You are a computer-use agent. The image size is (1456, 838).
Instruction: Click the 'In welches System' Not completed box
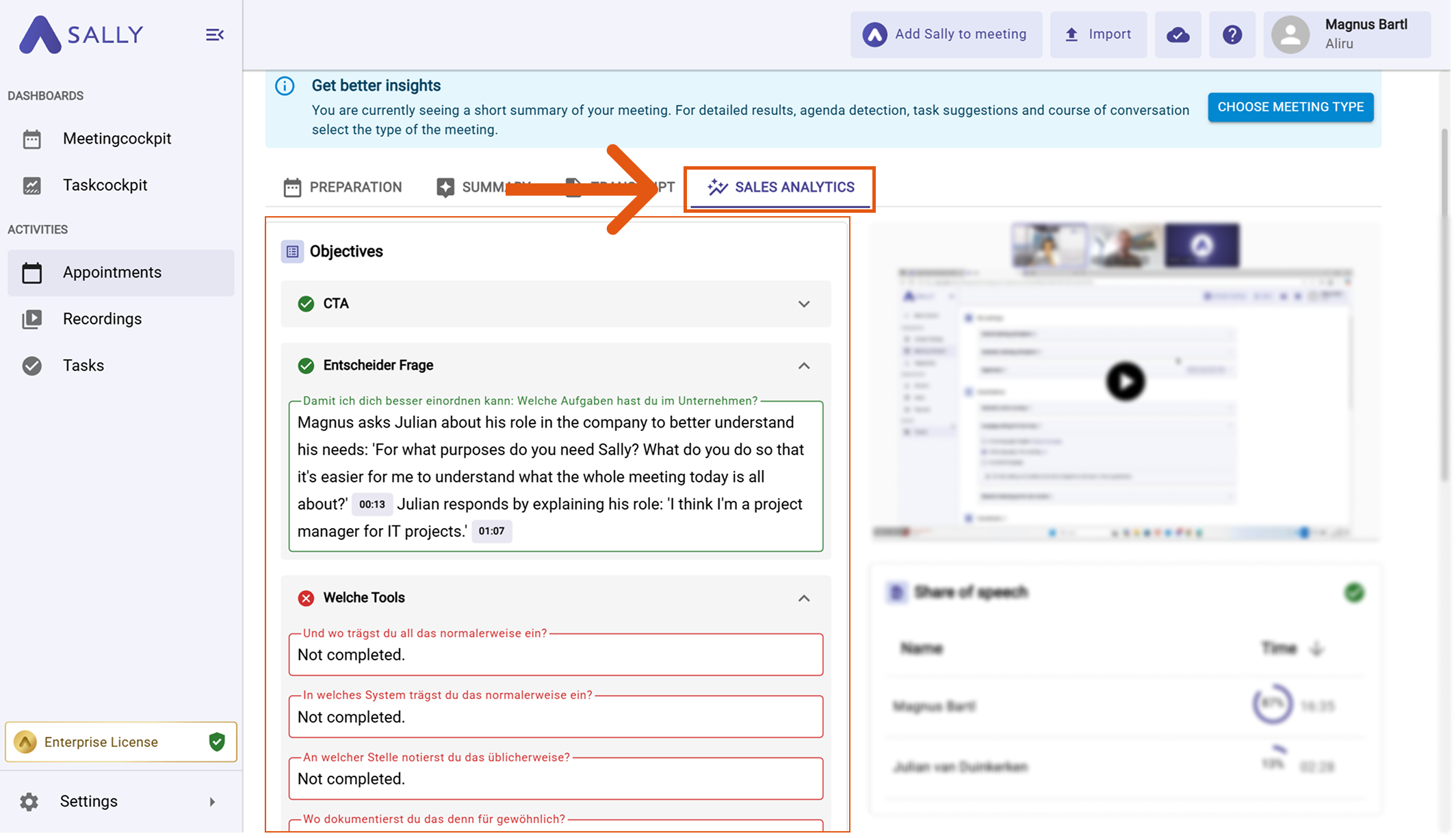click(556, 716)
